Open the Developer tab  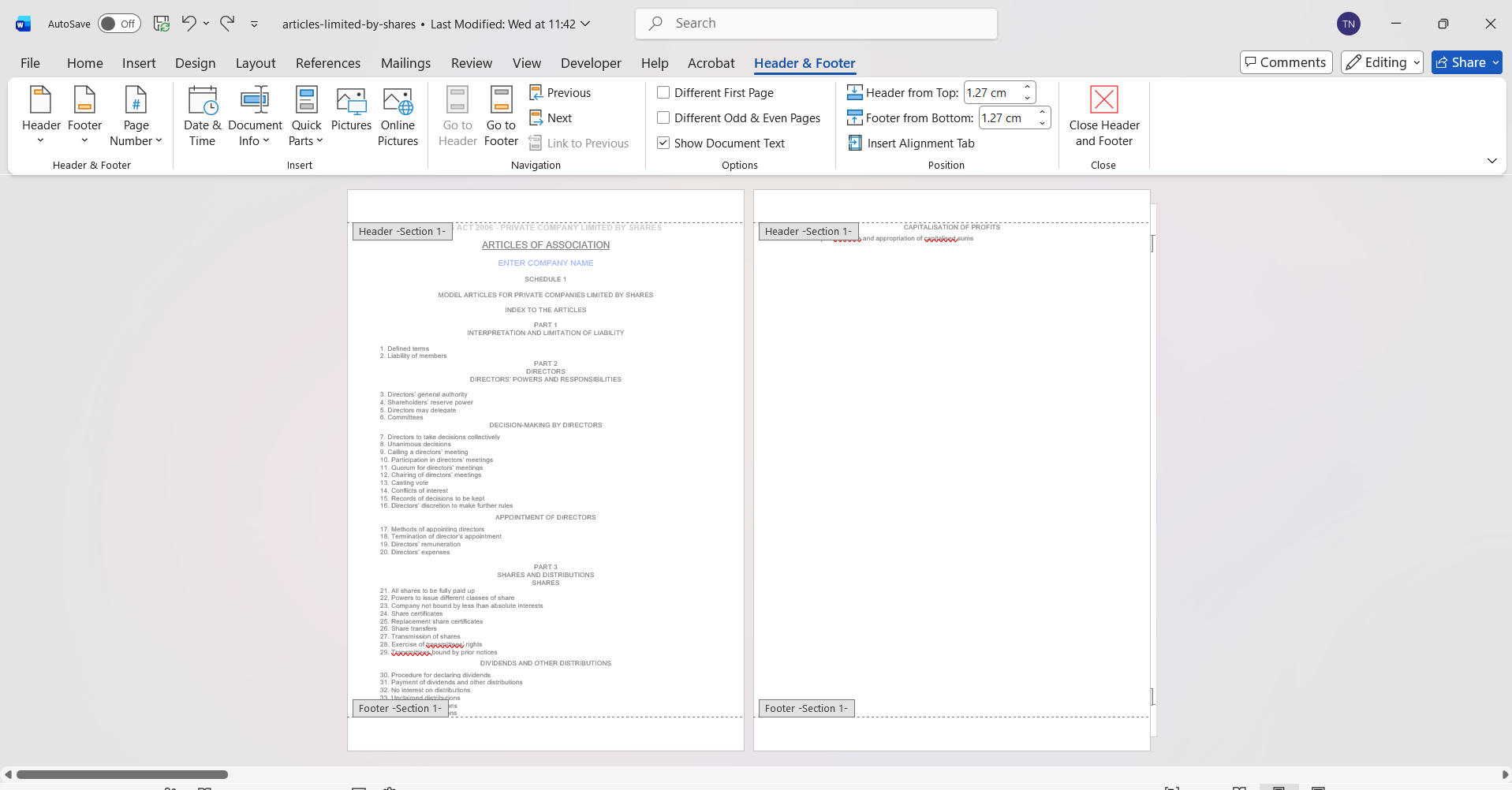click(591, 63)
